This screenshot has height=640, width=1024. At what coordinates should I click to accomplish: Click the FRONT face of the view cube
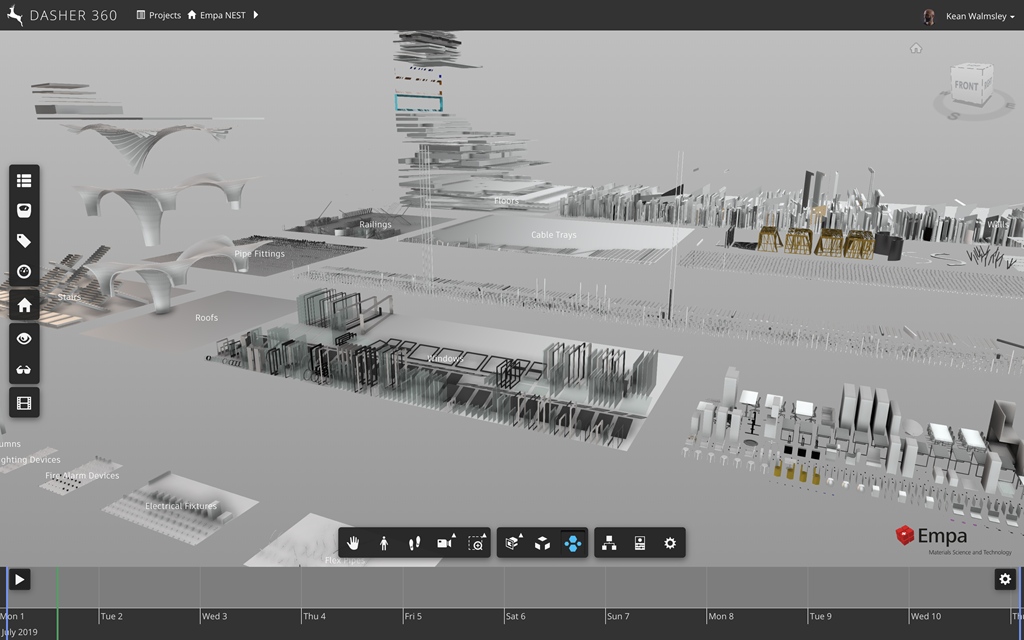coord(966,86)
